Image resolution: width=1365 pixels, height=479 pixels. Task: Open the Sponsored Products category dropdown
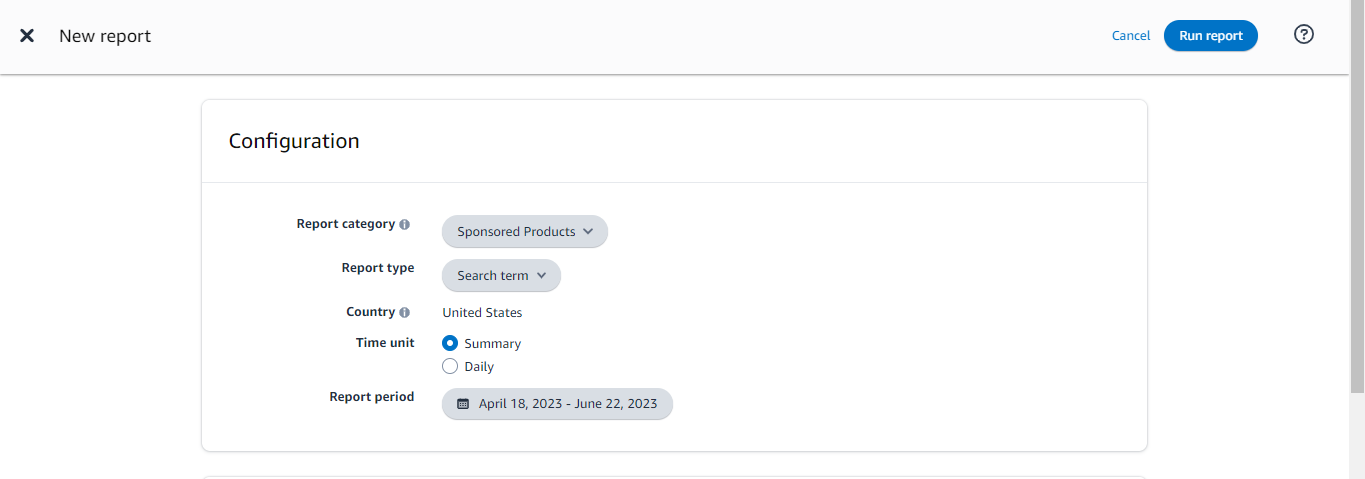[524, 232]
